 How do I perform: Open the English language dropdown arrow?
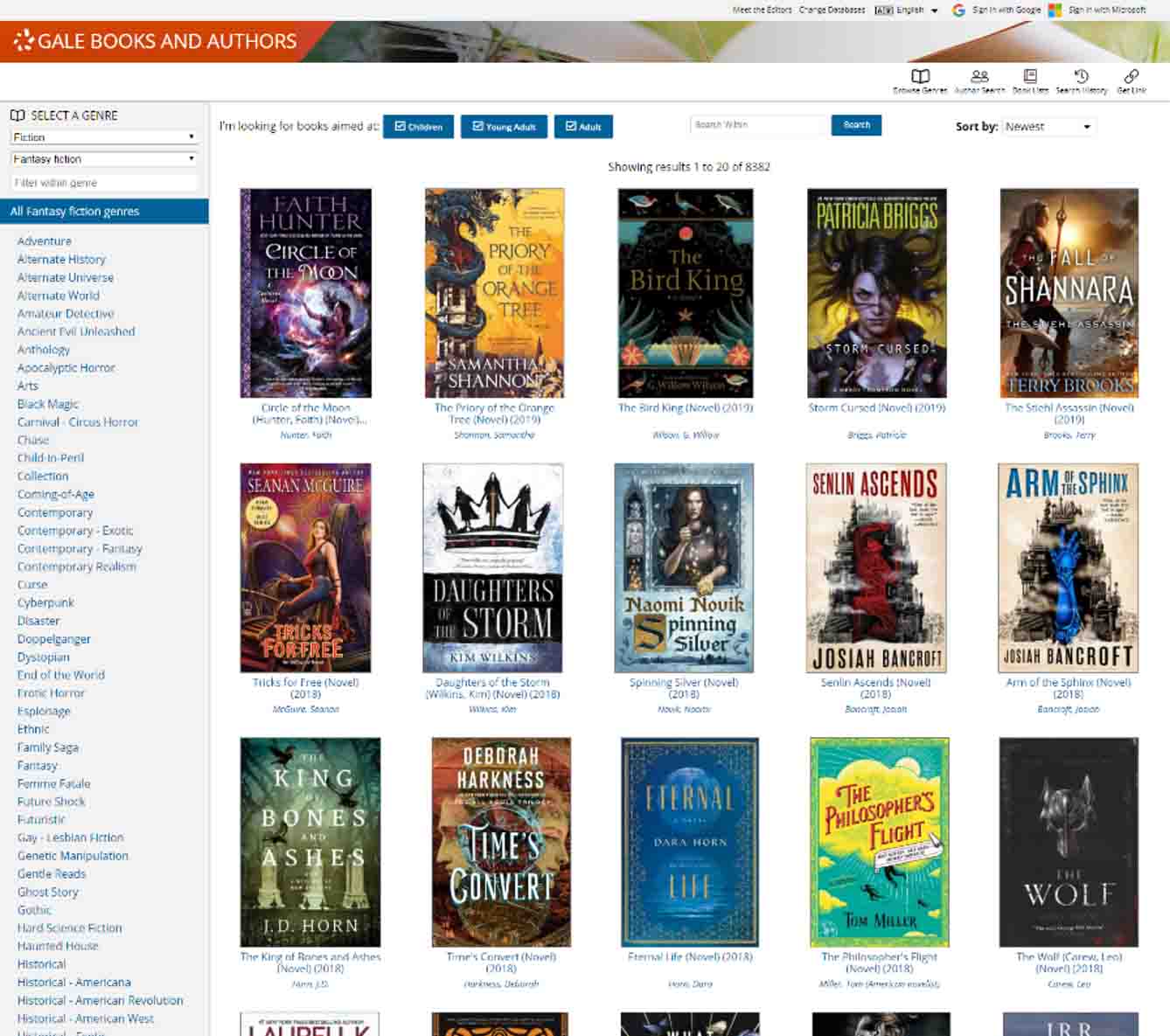tap(934, 10)
